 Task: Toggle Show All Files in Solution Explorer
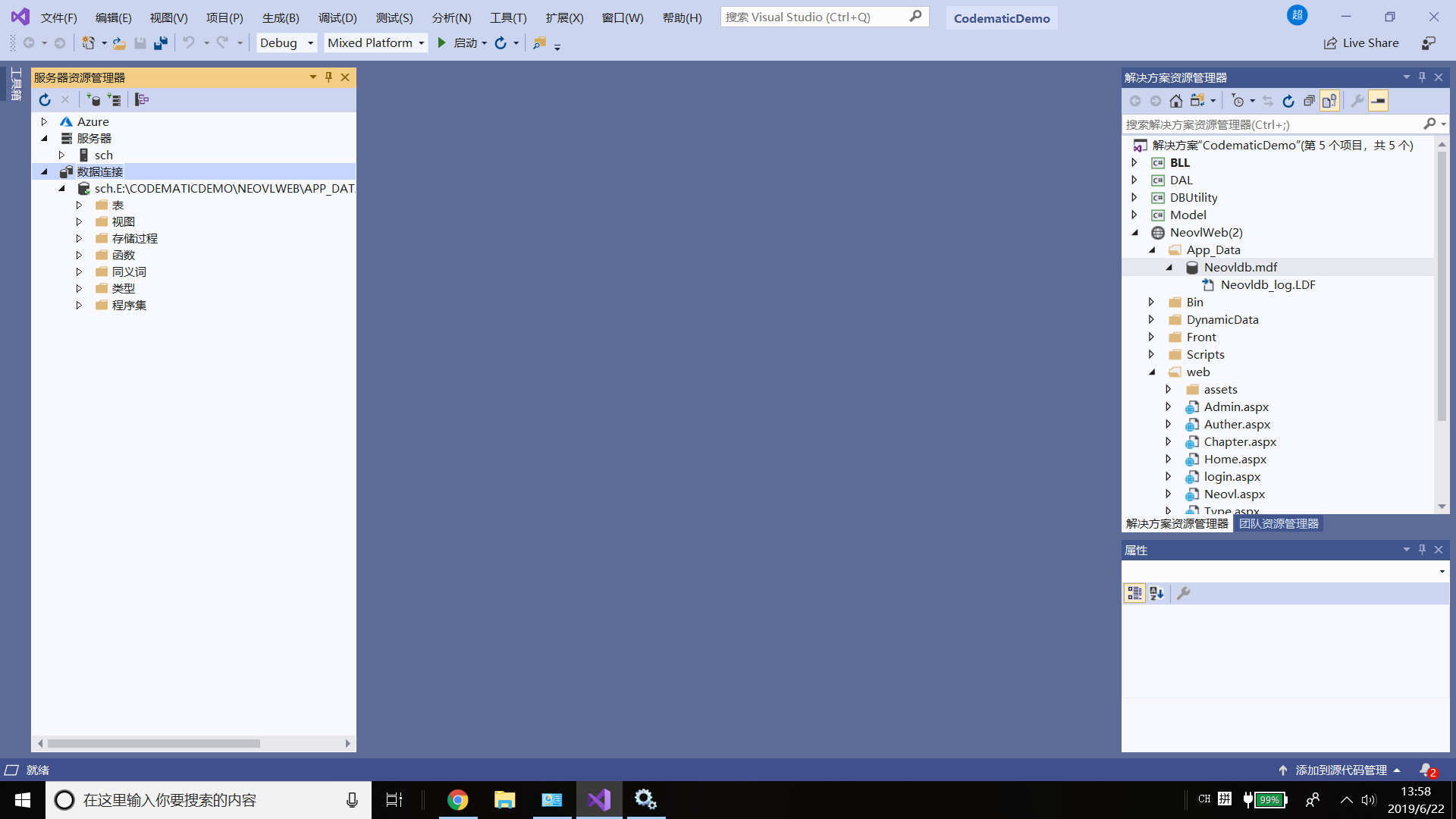(x=1329, y=101)
